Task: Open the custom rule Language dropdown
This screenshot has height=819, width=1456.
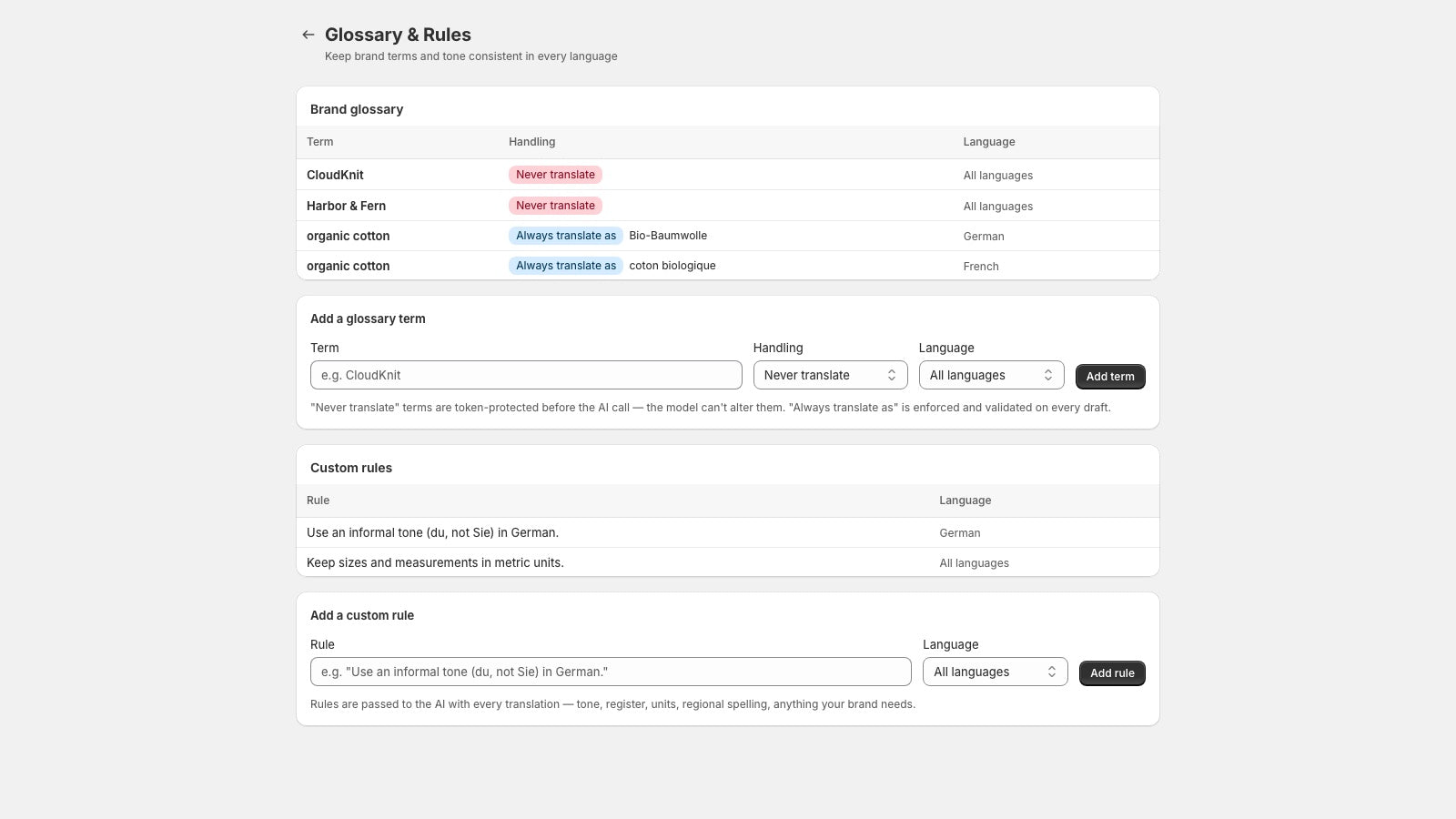Action: coord(995,672)
